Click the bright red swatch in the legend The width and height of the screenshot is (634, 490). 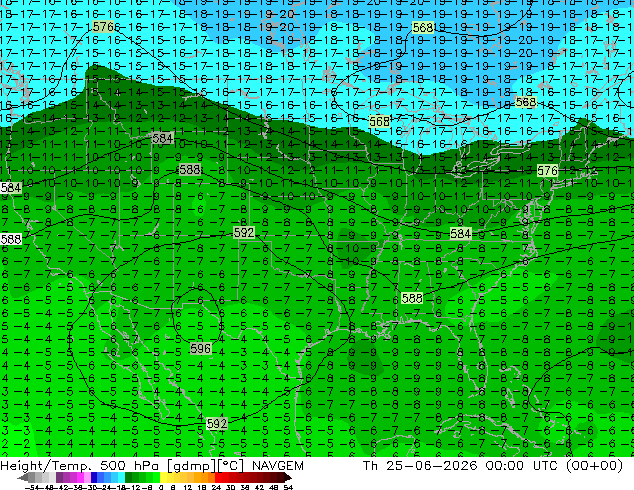[x=218, y=477]
